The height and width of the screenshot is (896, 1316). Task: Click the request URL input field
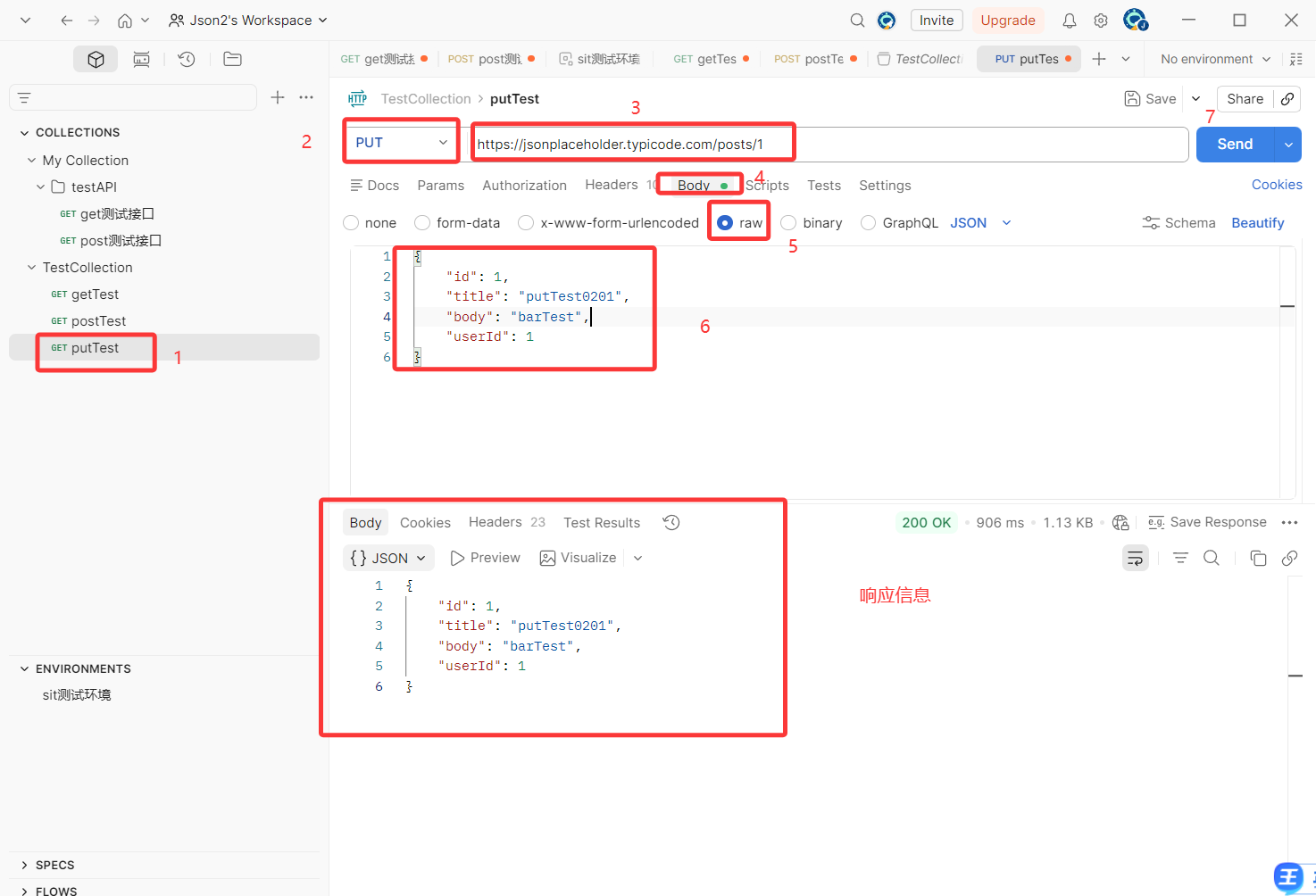point(829,144)
